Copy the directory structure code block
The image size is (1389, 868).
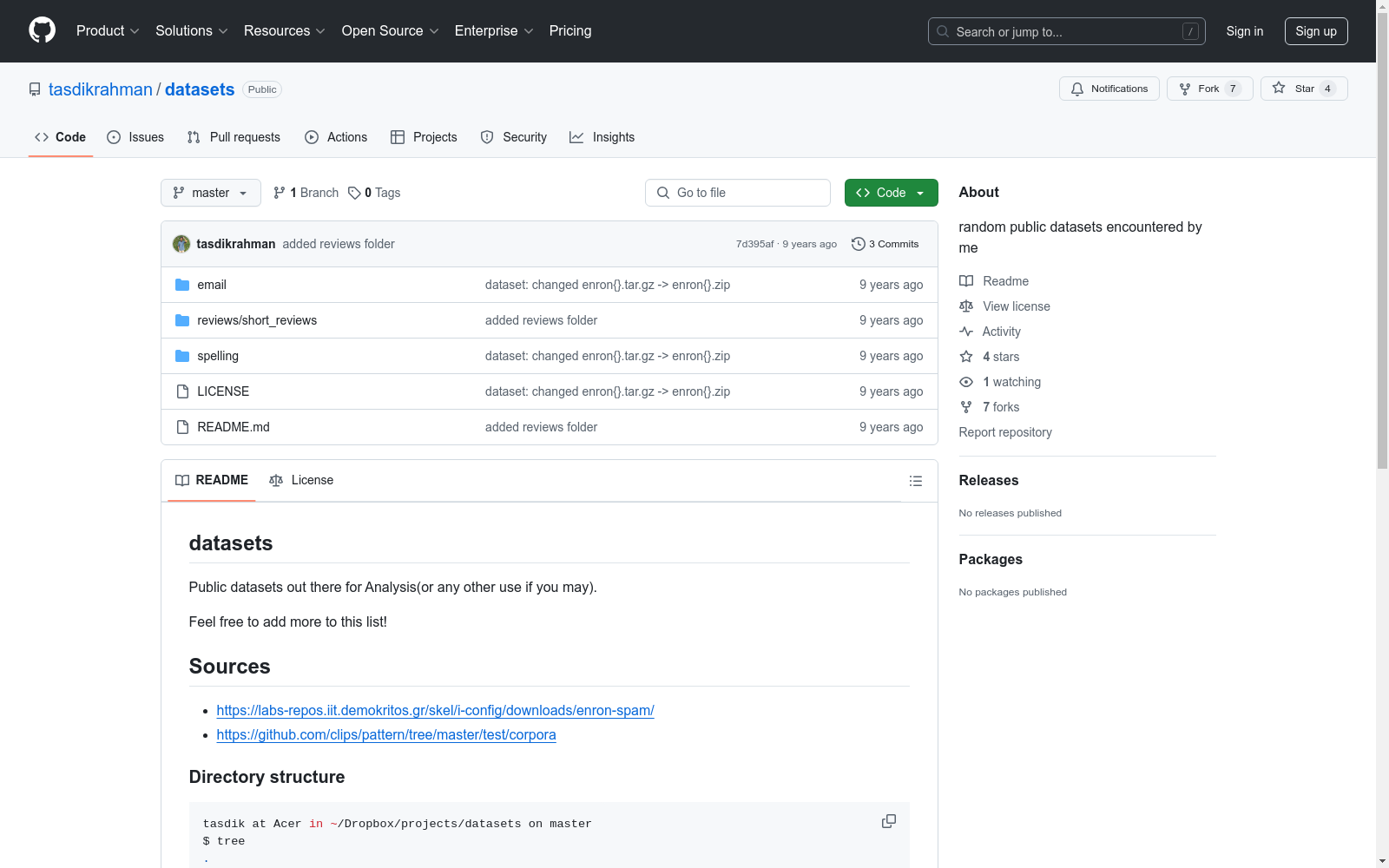coord(889,821)
